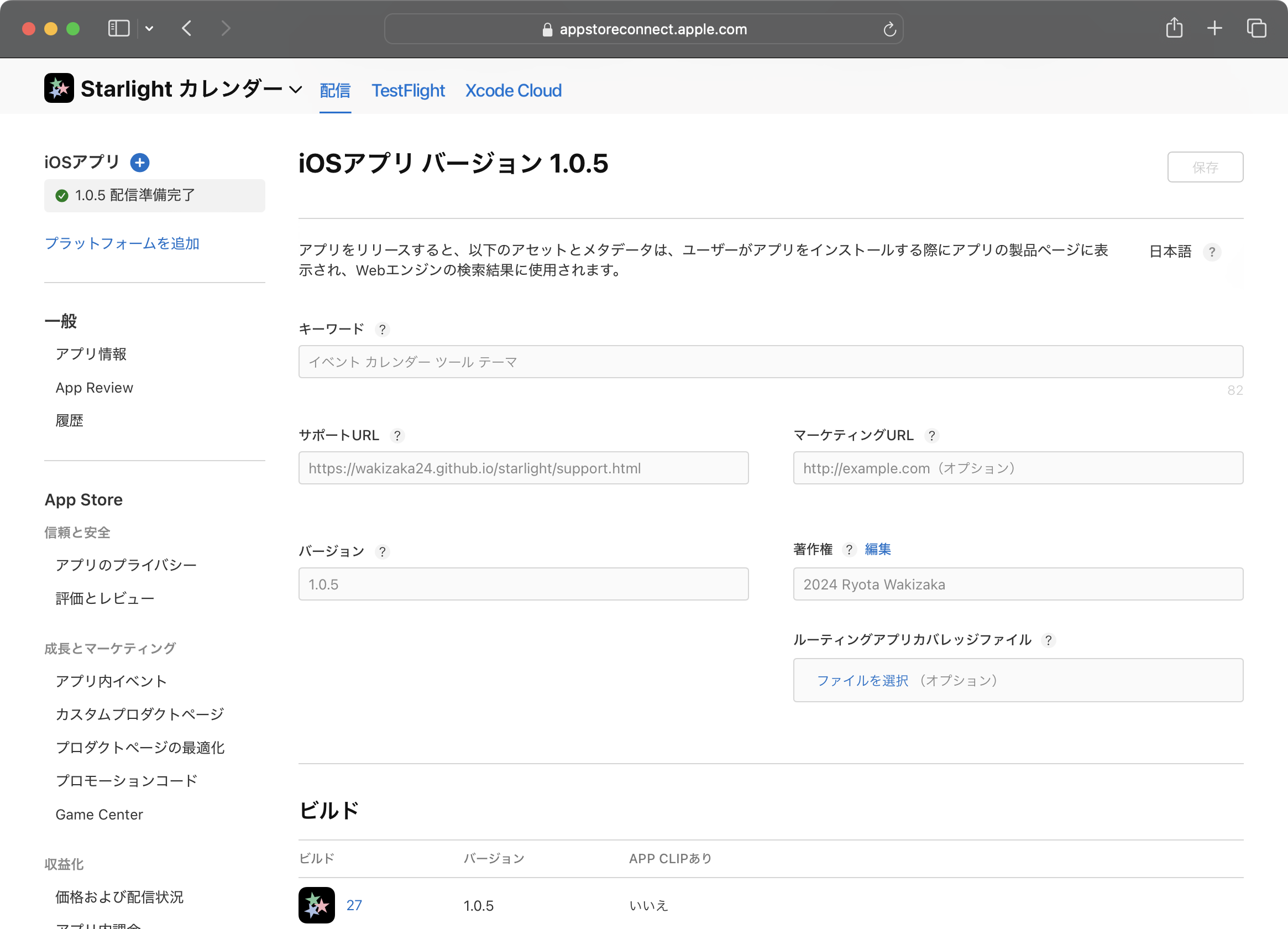Screen dimensions: 1288x929
Task: Click the Safari page reload icon
Action: coord(889,29)
